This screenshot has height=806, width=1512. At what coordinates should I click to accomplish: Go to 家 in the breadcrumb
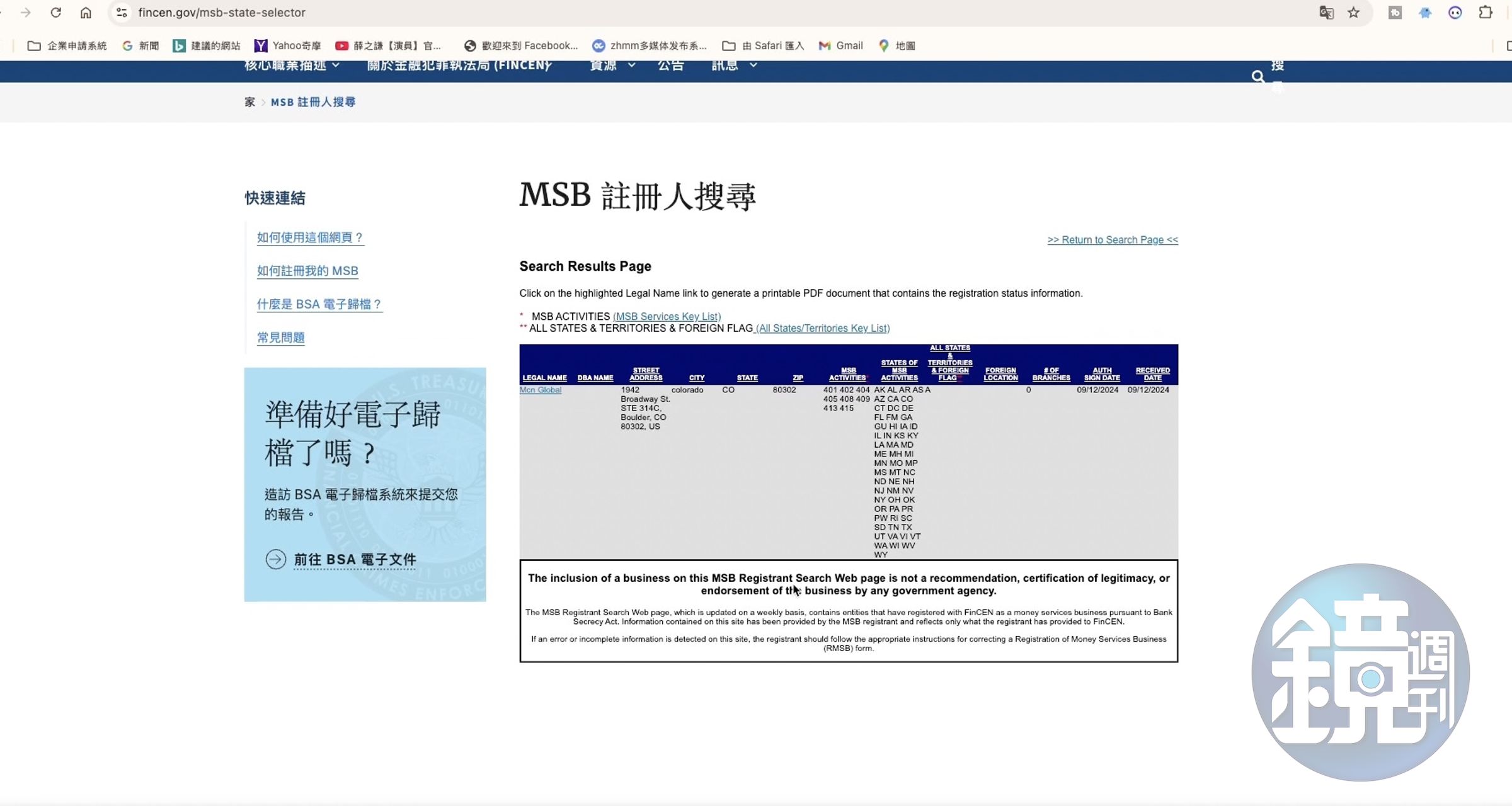[x=250, y=102]
